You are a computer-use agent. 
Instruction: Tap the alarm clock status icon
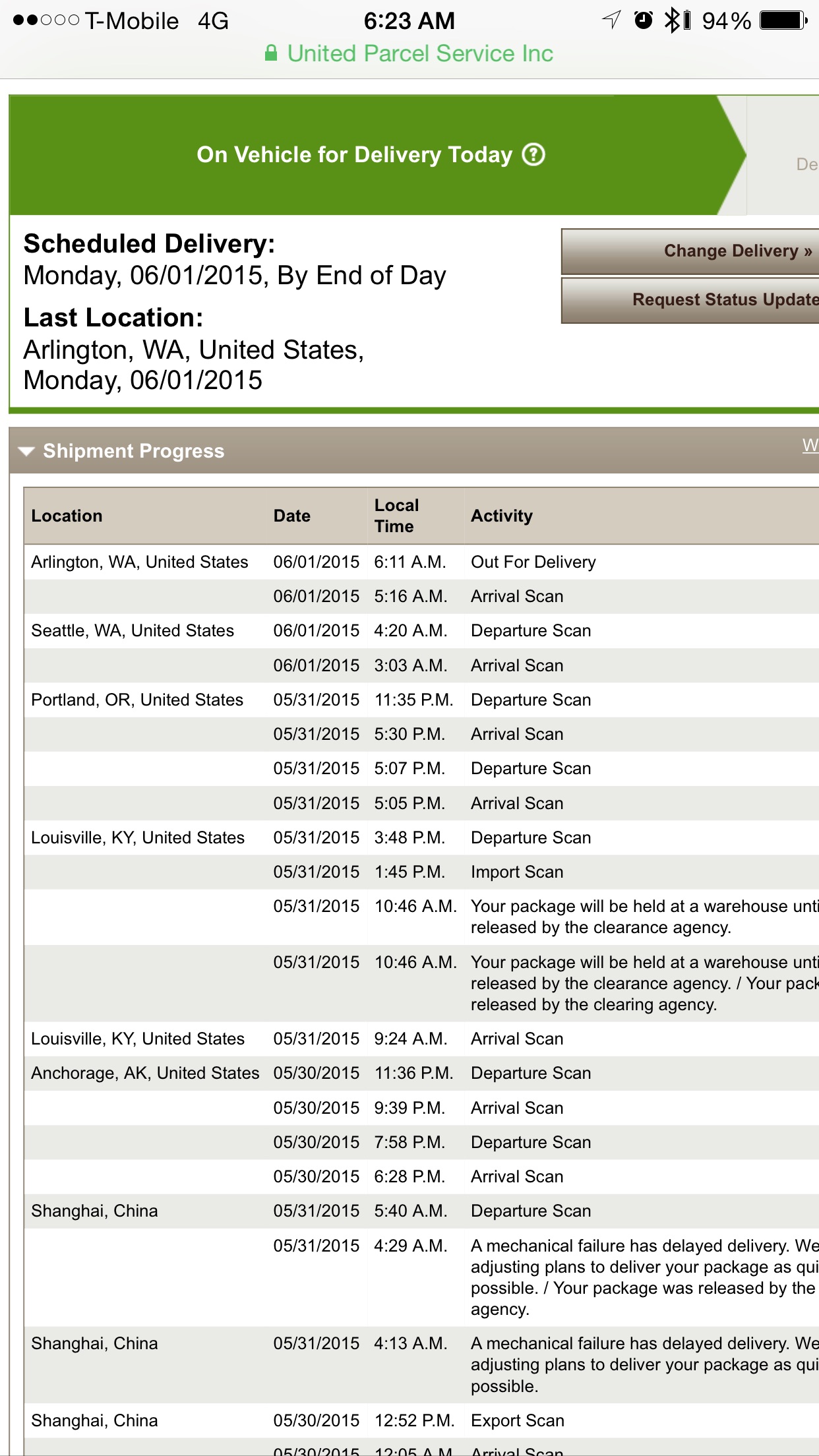pyautogui.click(x=644, y=20)
